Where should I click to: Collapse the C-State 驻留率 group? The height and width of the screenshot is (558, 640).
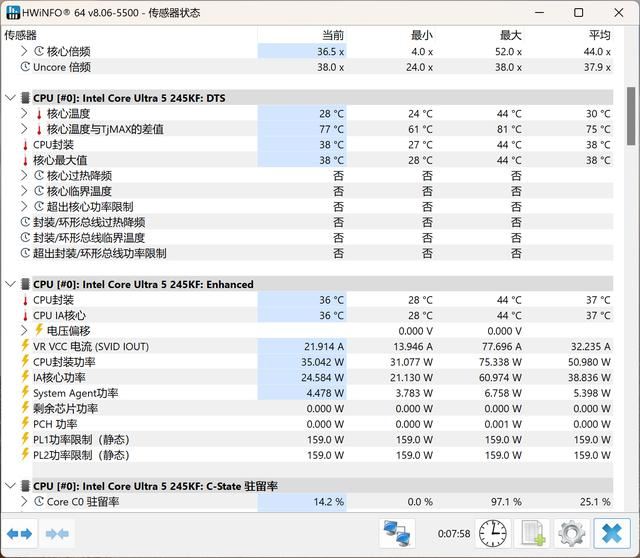click(x=11, y=486)
